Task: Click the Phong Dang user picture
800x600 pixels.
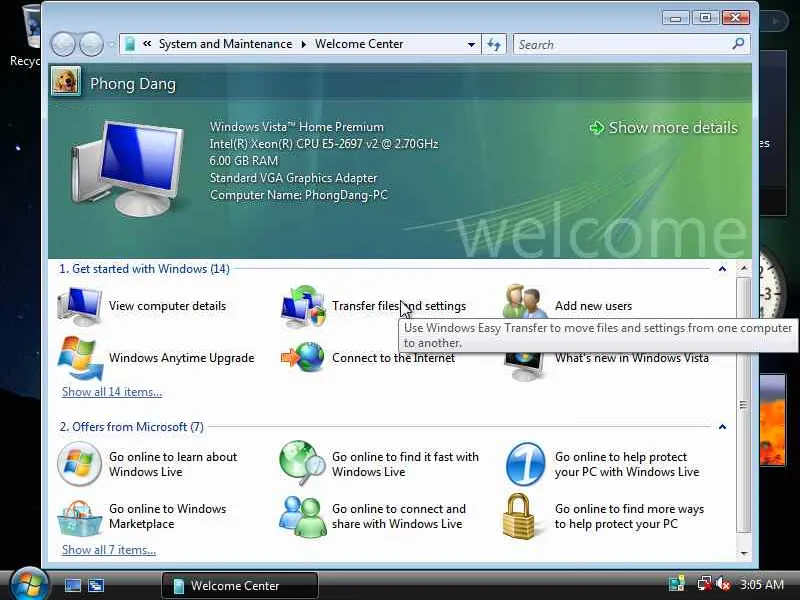Action: coord(66,82)
